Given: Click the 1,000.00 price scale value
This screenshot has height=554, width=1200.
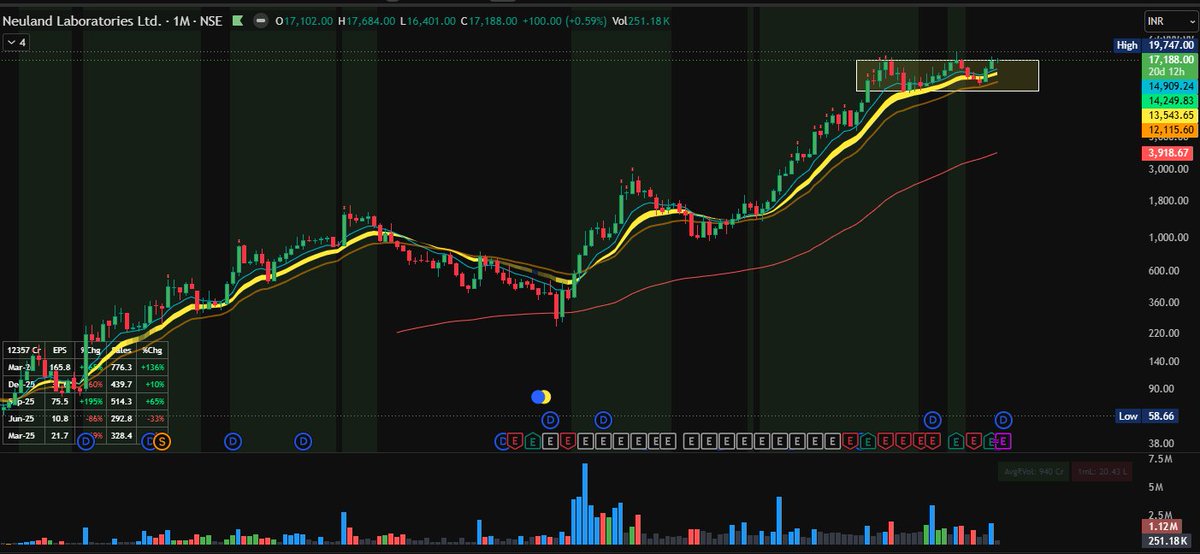Looking at the screenshot, I should (x=1169, y=237).
